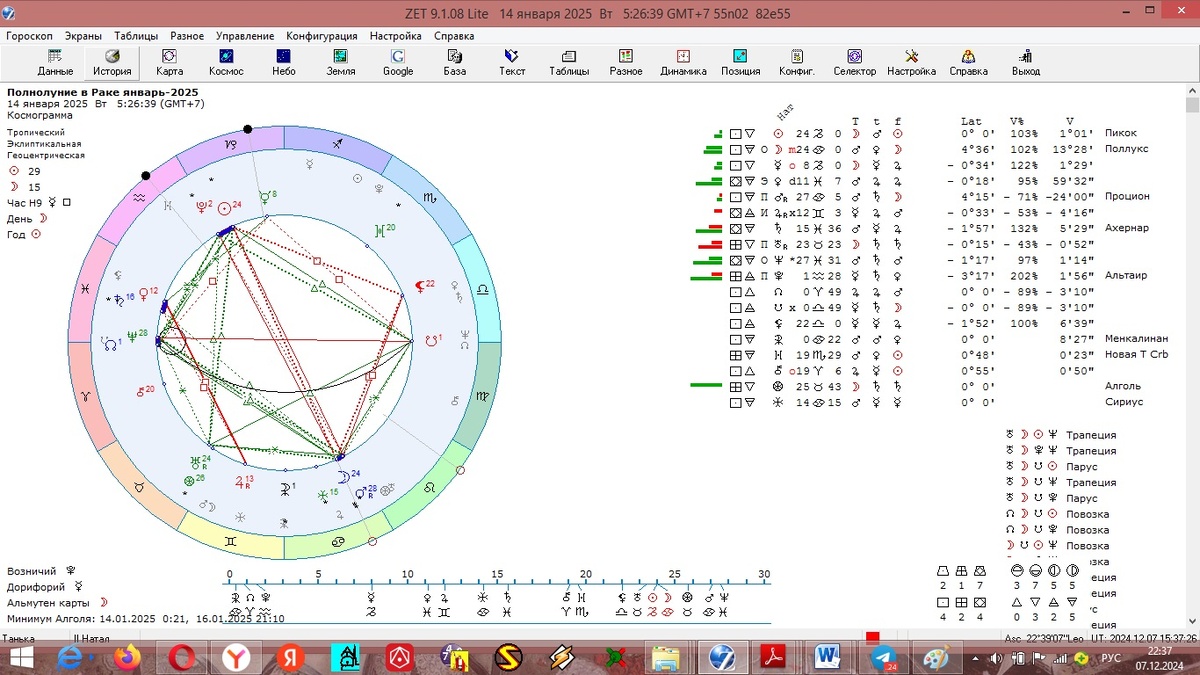Open Firefox from the taskbar
This screenshot has width=1200, height=675.
click(126, 658)
